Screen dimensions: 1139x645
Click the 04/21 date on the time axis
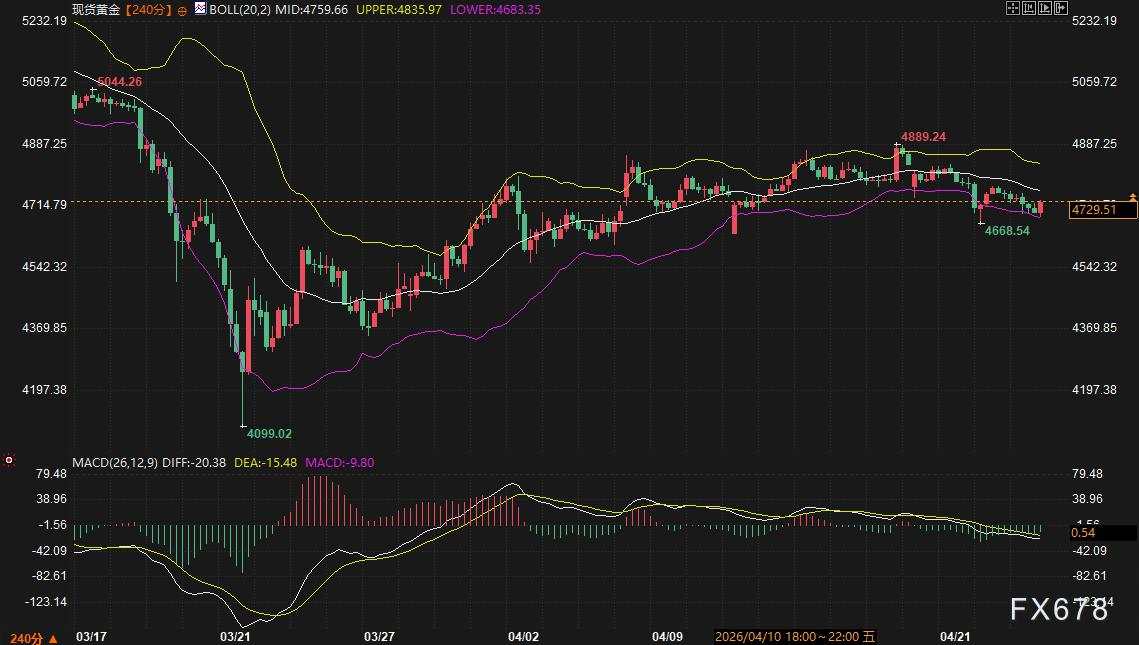coord(954,637)
